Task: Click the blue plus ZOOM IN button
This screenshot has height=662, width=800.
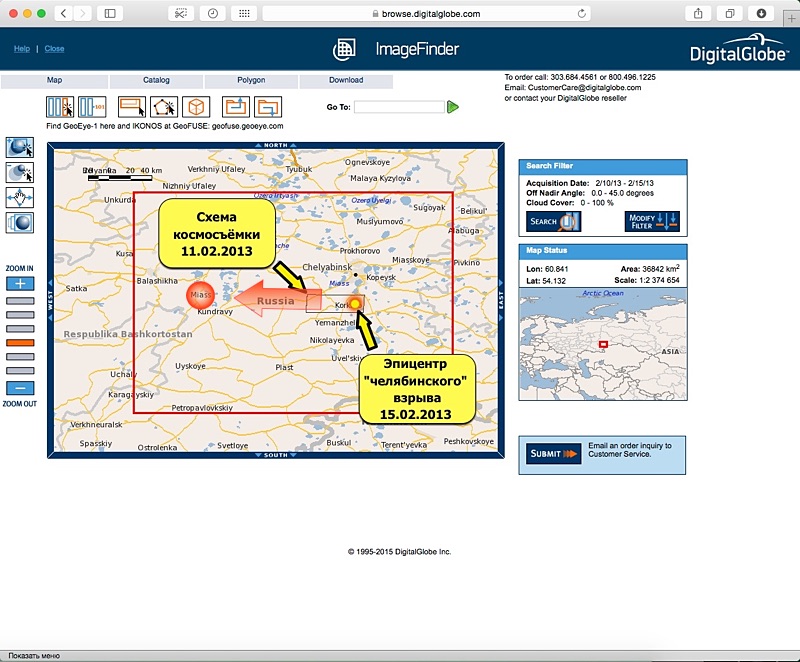Action: (20, 284)
